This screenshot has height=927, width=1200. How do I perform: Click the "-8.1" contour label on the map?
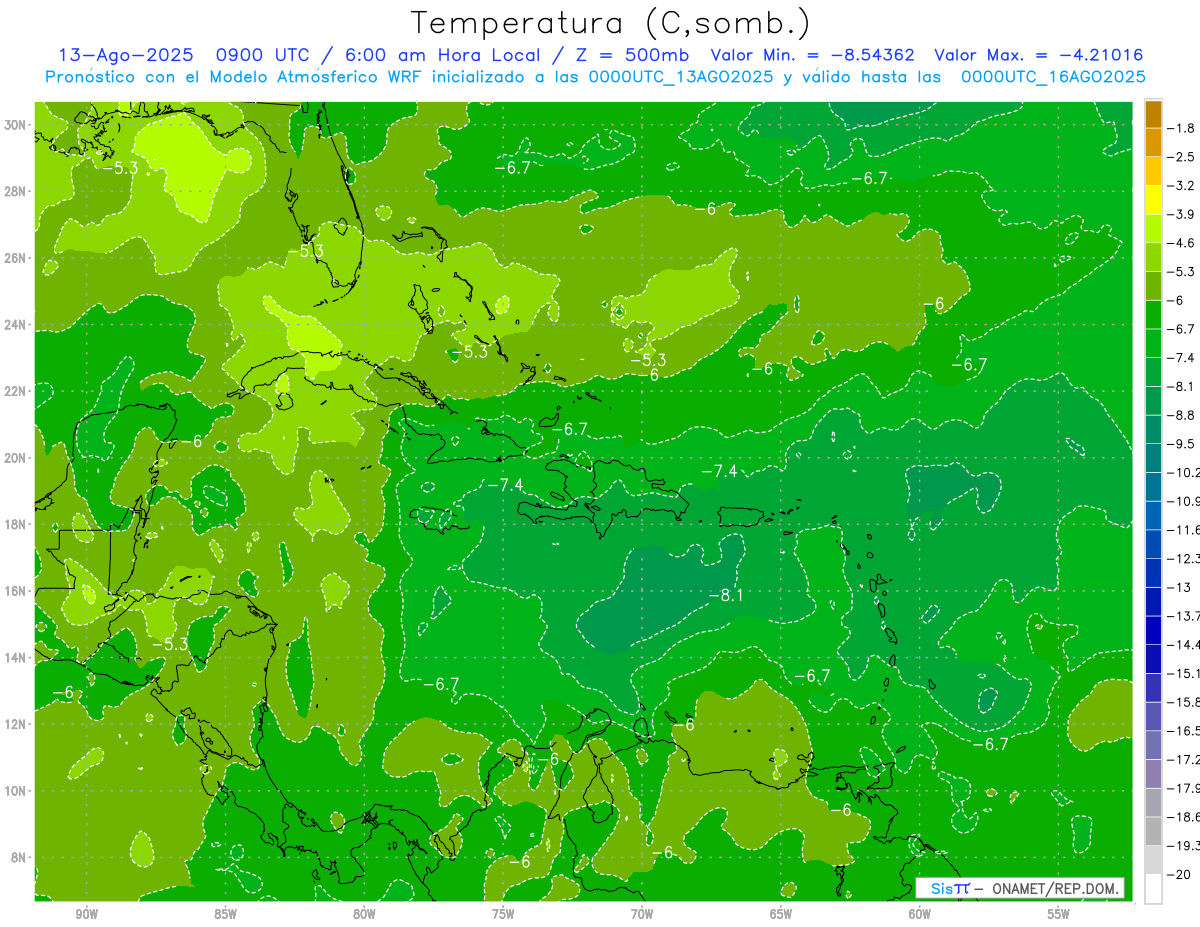(726, 596)
